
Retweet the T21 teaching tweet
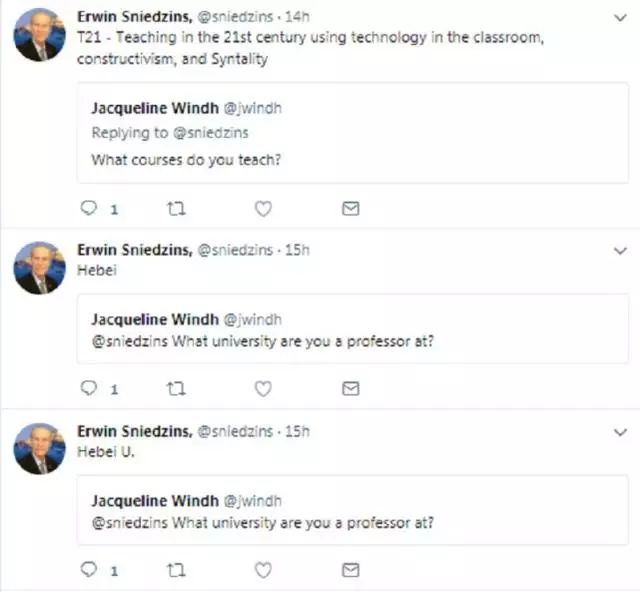point(177,209)
